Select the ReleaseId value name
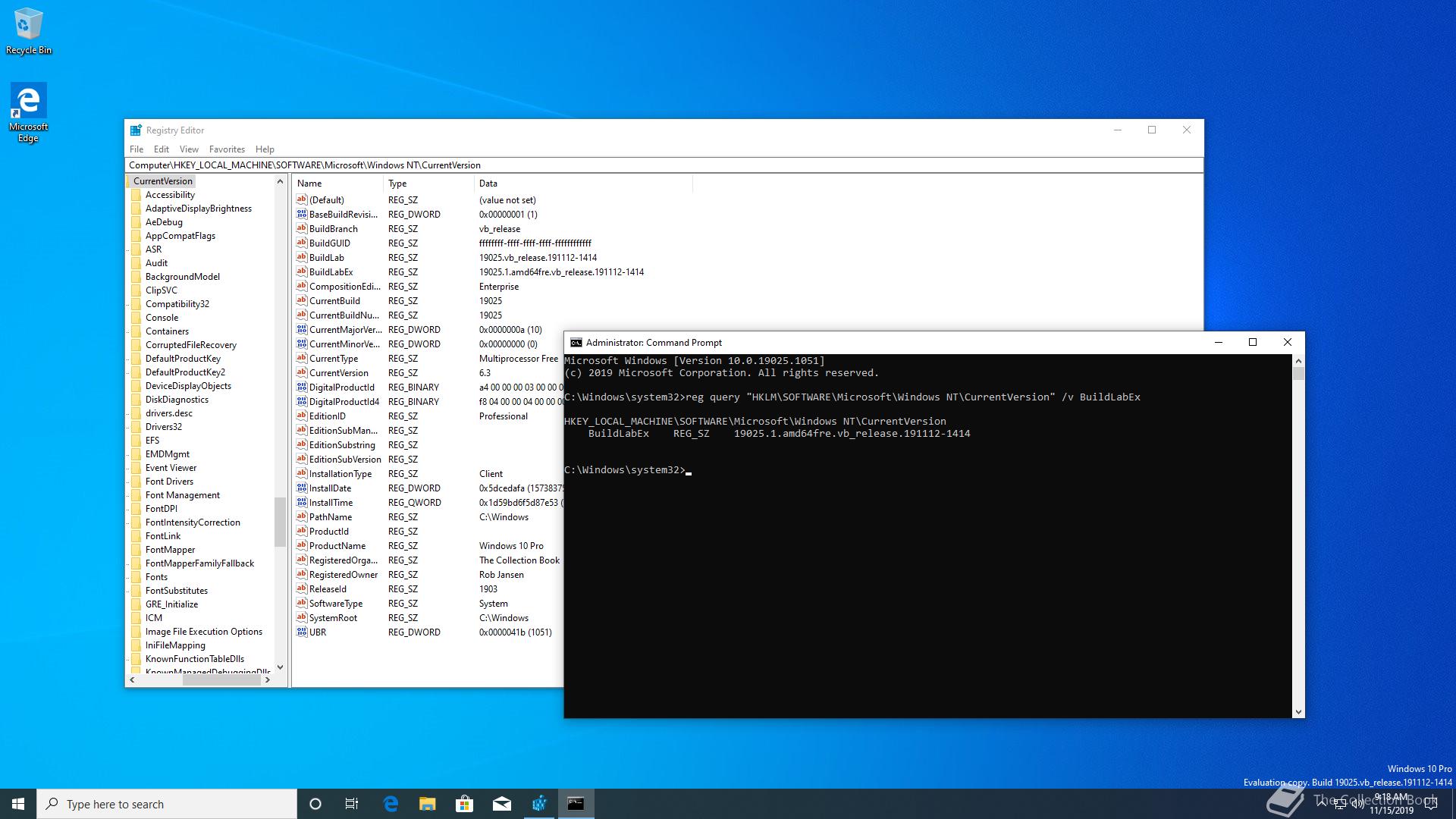This screenshot has height=819, width=1456. click(x=328, y=588)
